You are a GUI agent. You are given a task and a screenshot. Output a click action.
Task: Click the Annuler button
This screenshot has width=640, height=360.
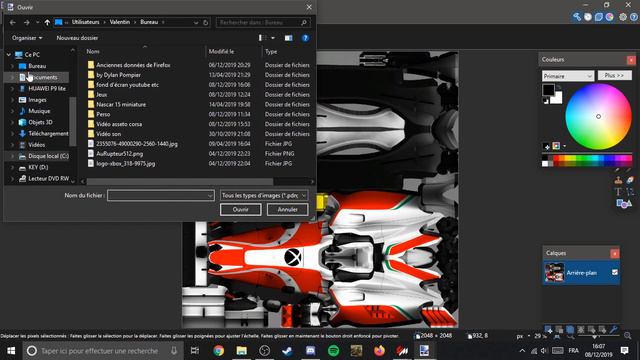click(x=287, y=209)
